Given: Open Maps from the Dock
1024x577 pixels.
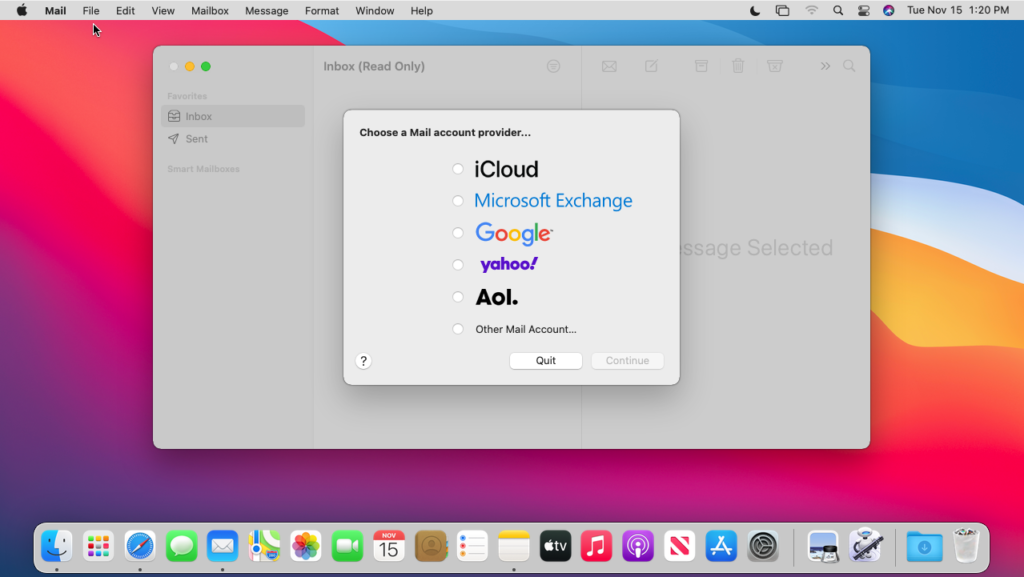Looking at the screenshot, I should point(264,546).
